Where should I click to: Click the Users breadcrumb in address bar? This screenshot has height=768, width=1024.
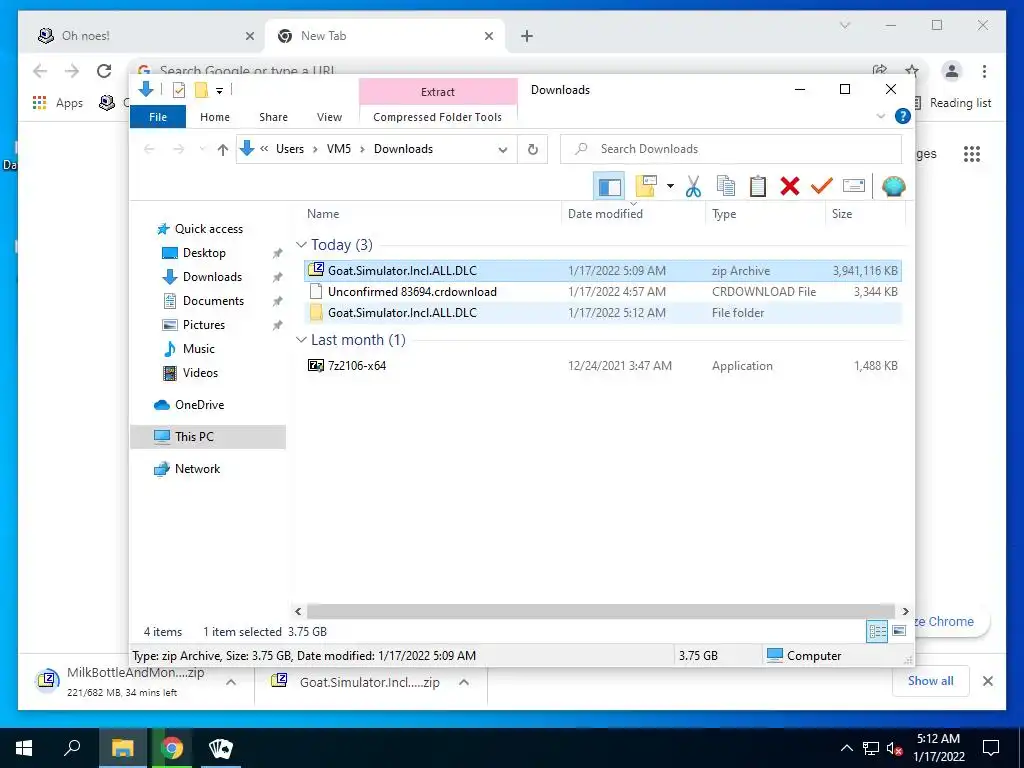290,149
